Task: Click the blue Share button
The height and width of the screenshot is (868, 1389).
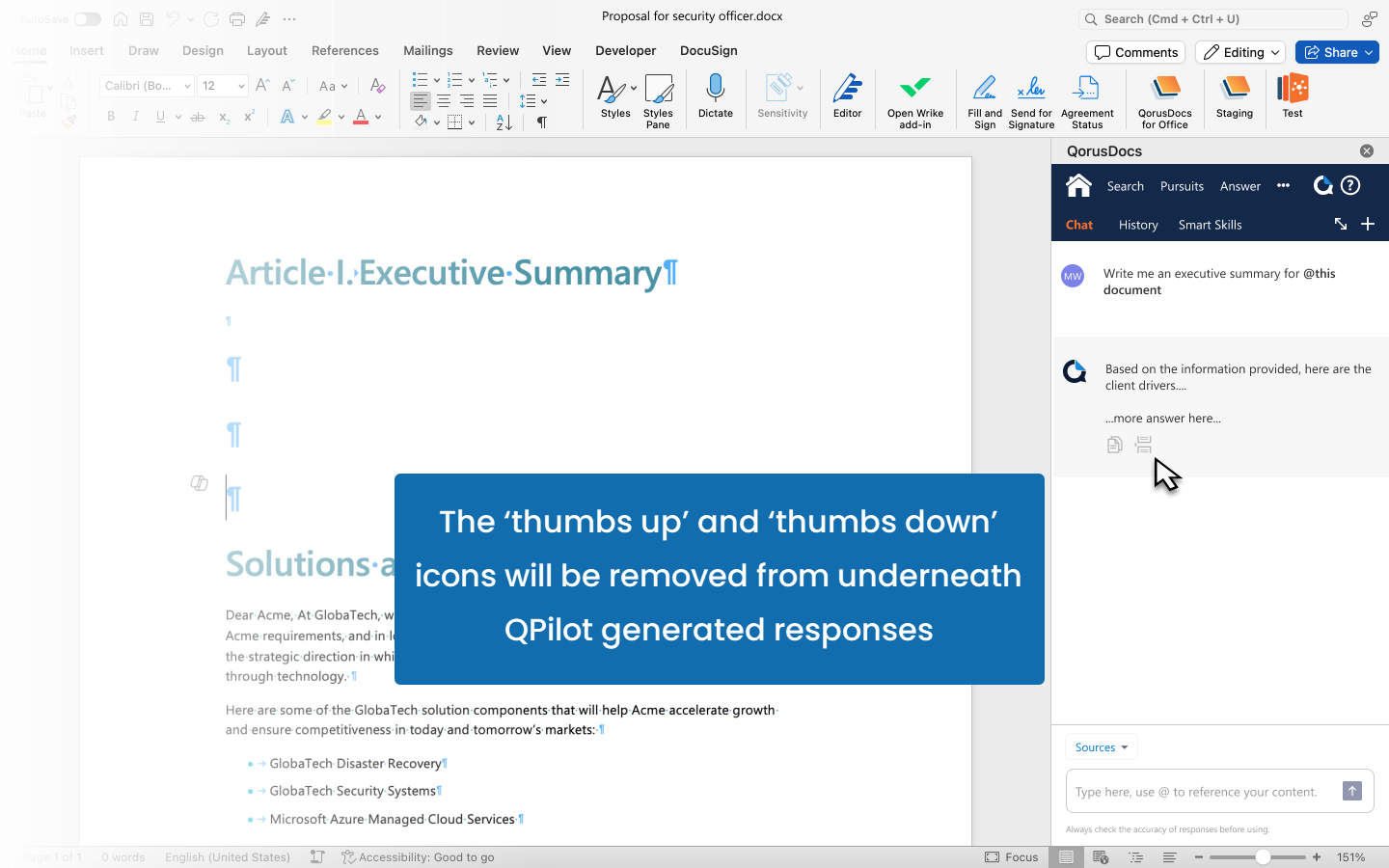Action: (1337, 52)
